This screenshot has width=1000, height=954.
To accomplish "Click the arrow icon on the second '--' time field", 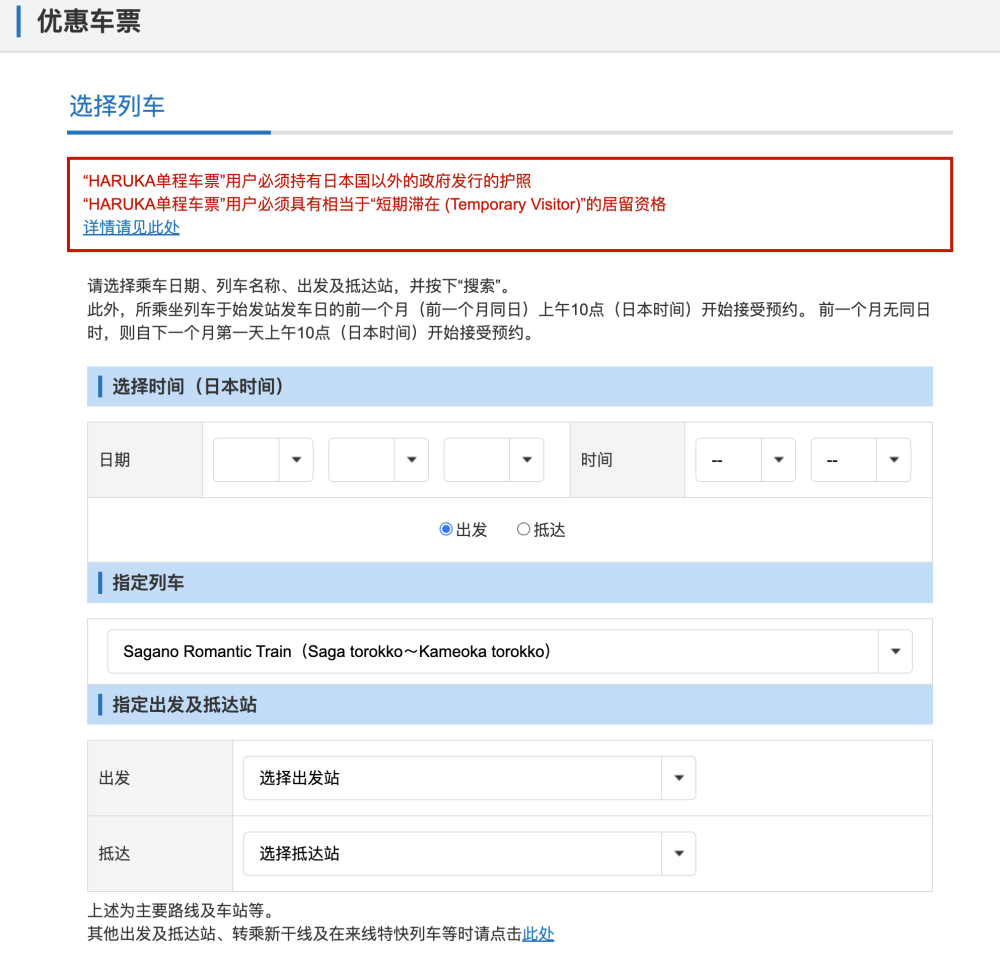I will (x=894, y=459).
